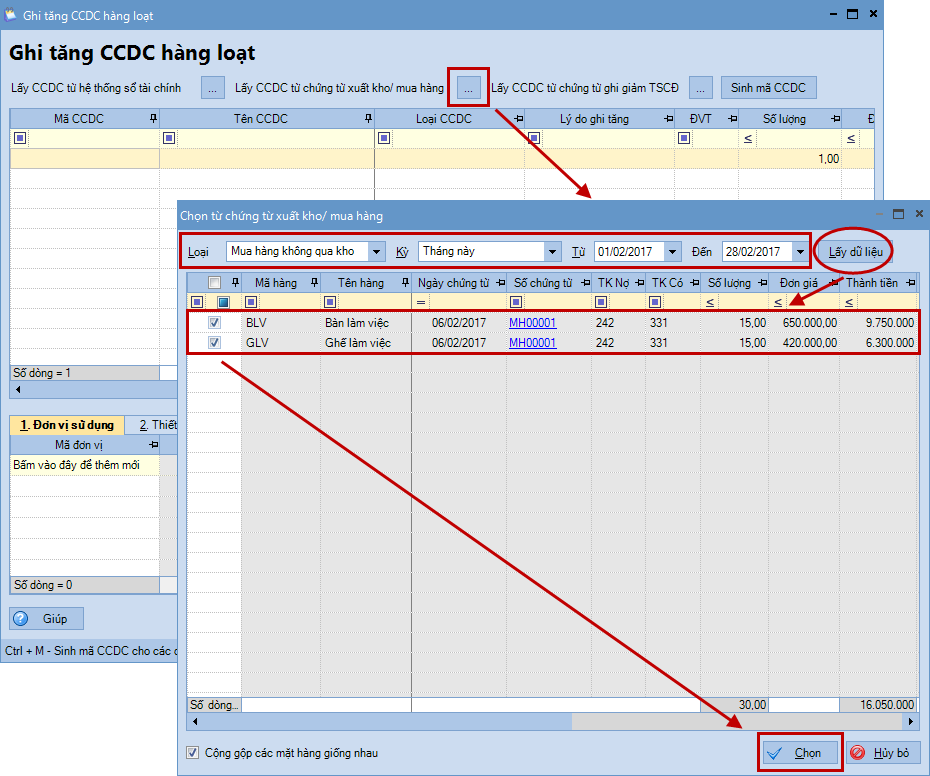The width and height of the screenshot is (930, 776).
Task: Pin the Mã hàng column
Action: point(314,282)
